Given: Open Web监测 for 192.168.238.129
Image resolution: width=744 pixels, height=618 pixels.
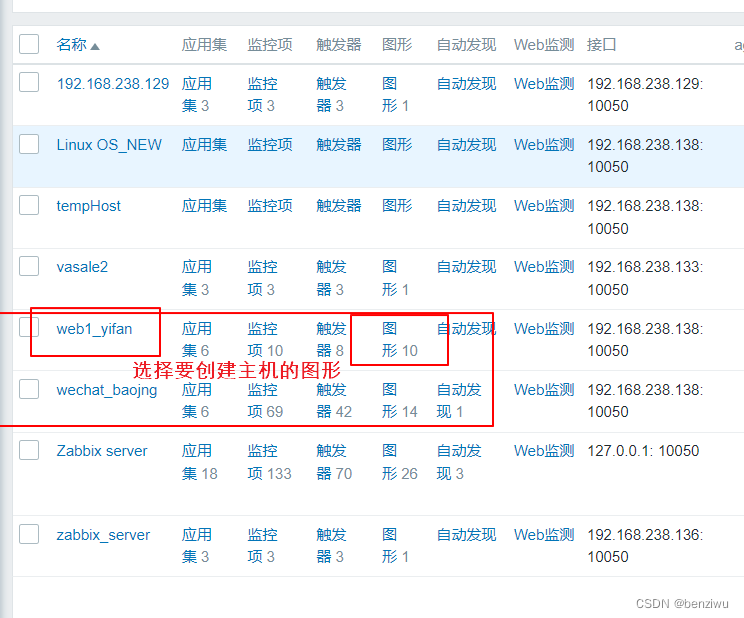Looking at the screenshot, I should pyautogui.click(x=544, y=84).
